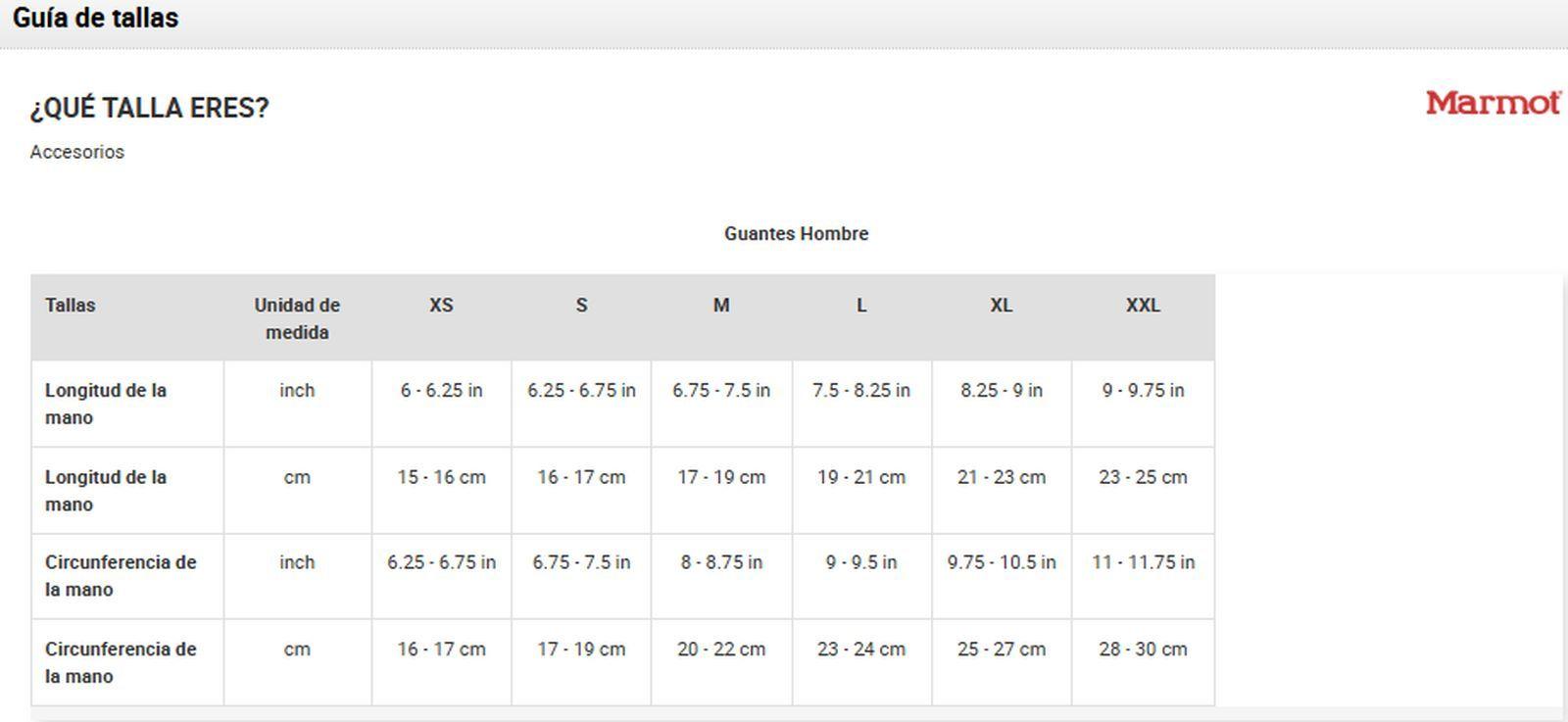This screenshot has height=722, width=1568.
Task: Click the Accesorios subtitle text
Action: click(x=77, y=152)
